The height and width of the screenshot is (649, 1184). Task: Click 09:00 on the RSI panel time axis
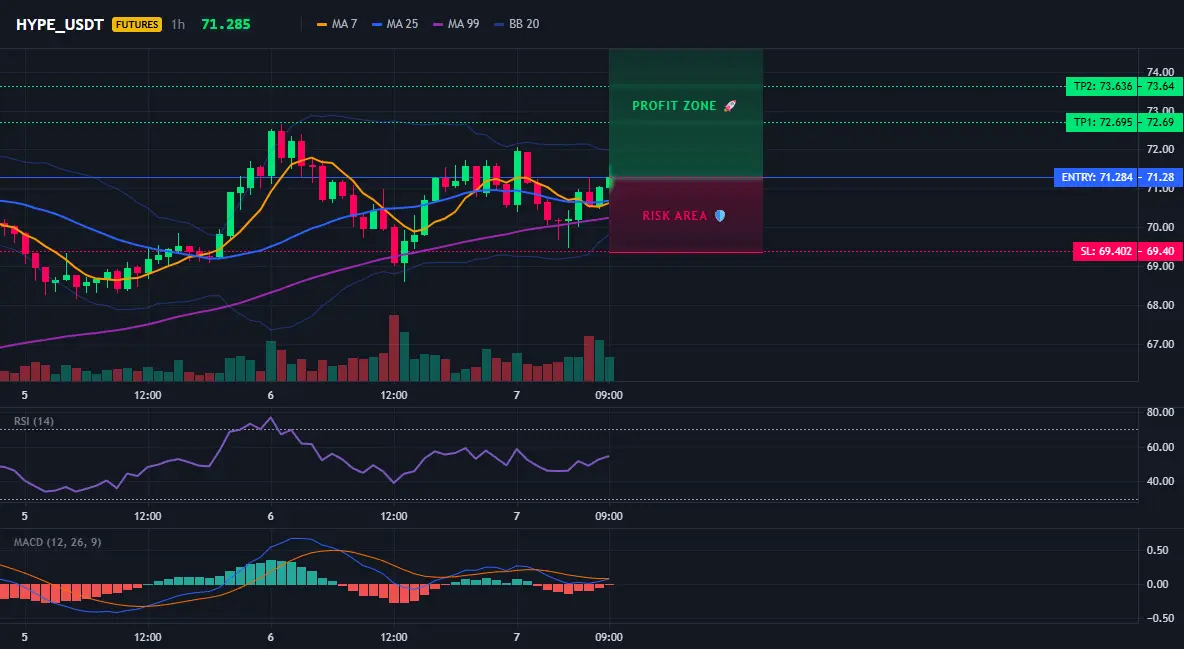pos(609,516)
